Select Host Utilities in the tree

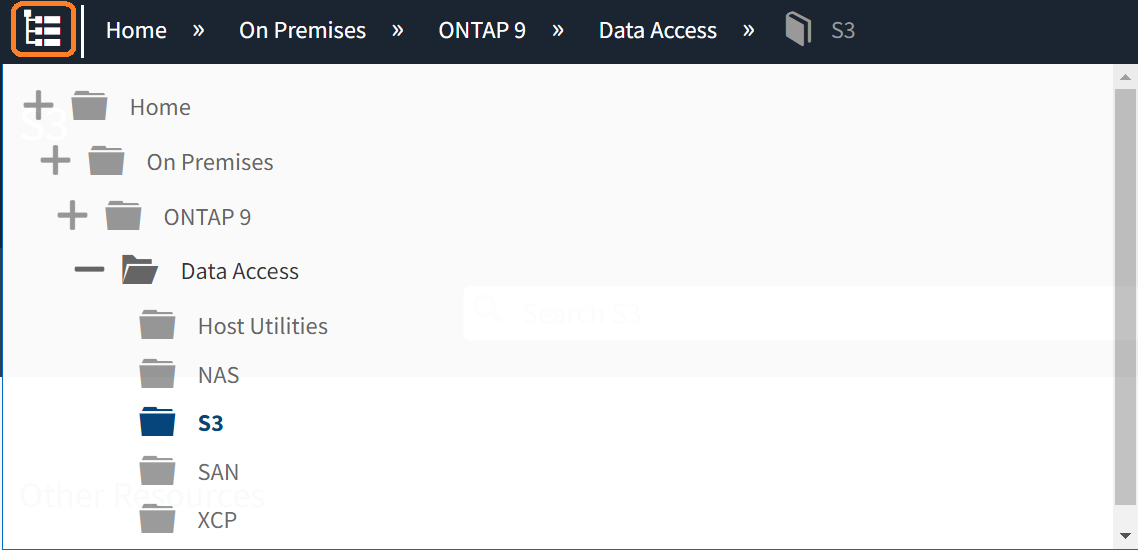262,326
